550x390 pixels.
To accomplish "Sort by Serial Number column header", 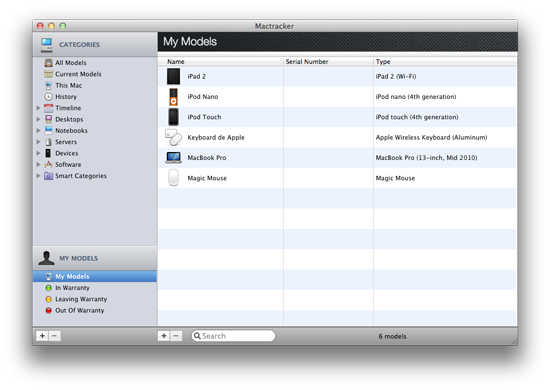I will click(x=328, y=62).
